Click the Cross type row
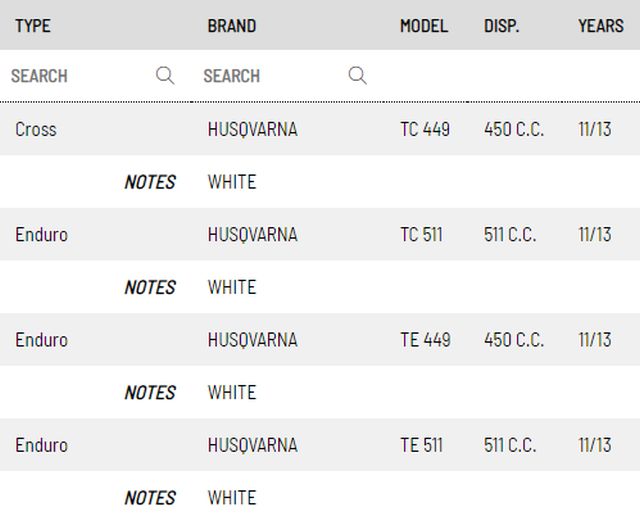The height and width of the screenshot is (521, 640). pos(36,129)
